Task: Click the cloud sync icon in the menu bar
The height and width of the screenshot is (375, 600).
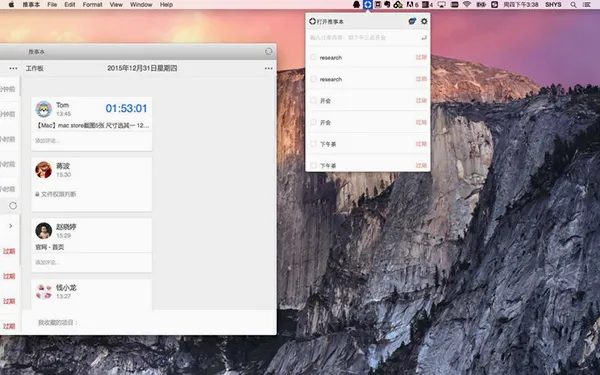Action: (x=398, y=5)
